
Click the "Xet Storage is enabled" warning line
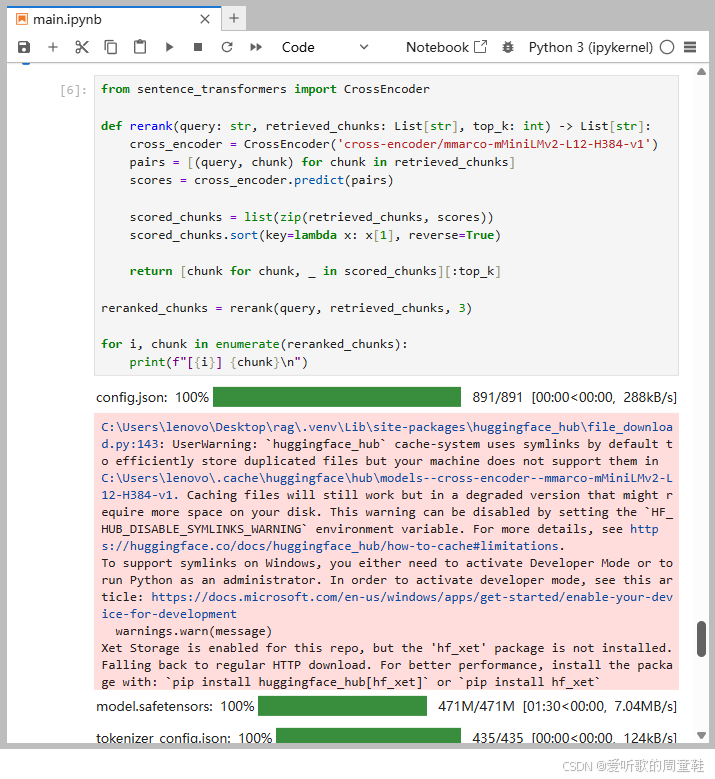[387, 648]
